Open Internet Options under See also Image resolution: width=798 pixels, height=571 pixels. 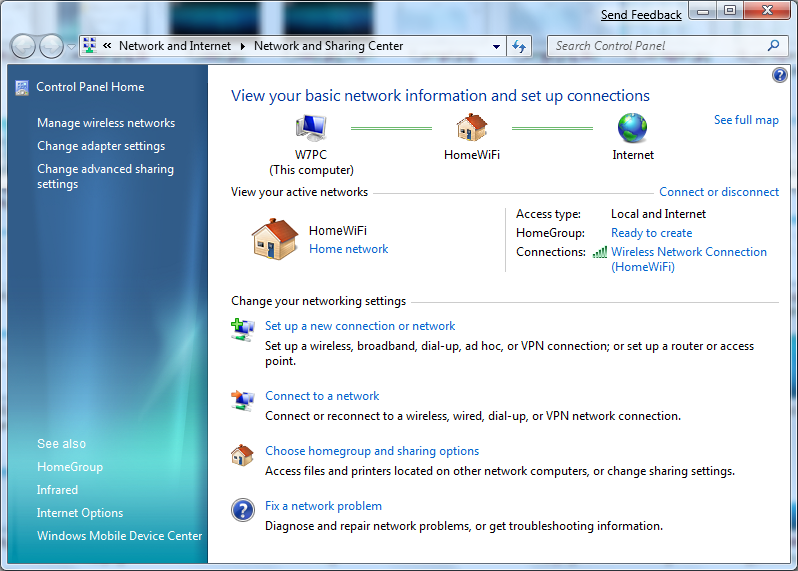pyautogui.click(x=80, y=513)
